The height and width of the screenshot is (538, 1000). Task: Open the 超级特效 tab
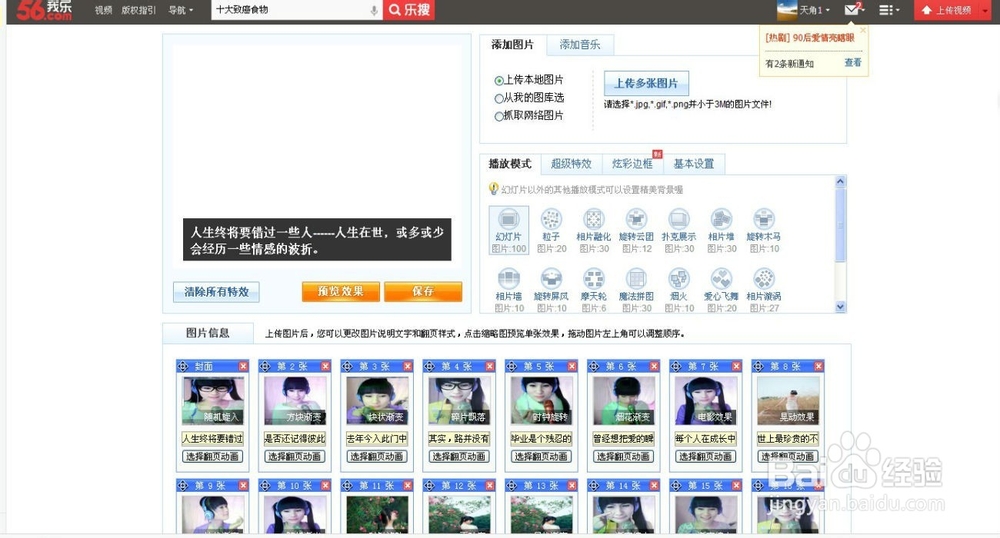coord(571,164)
